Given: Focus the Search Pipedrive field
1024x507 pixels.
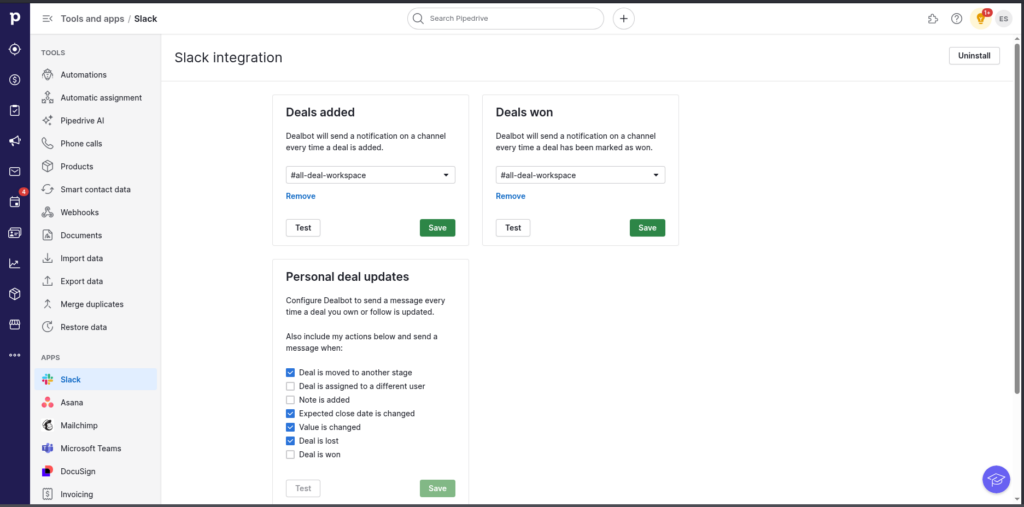Looking at the screenshot, I should click(505, 19).
